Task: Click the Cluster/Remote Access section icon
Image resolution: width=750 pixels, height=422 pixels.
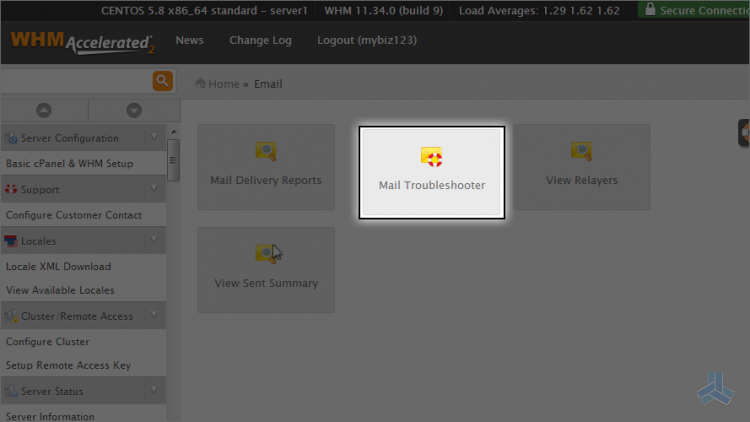Action: [x=11, y=316]
